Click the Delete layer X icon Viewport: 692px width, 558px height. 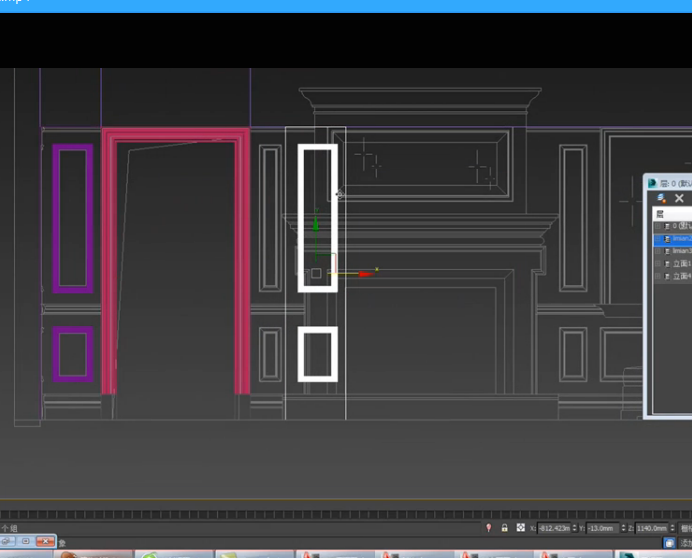coord(680,198)
